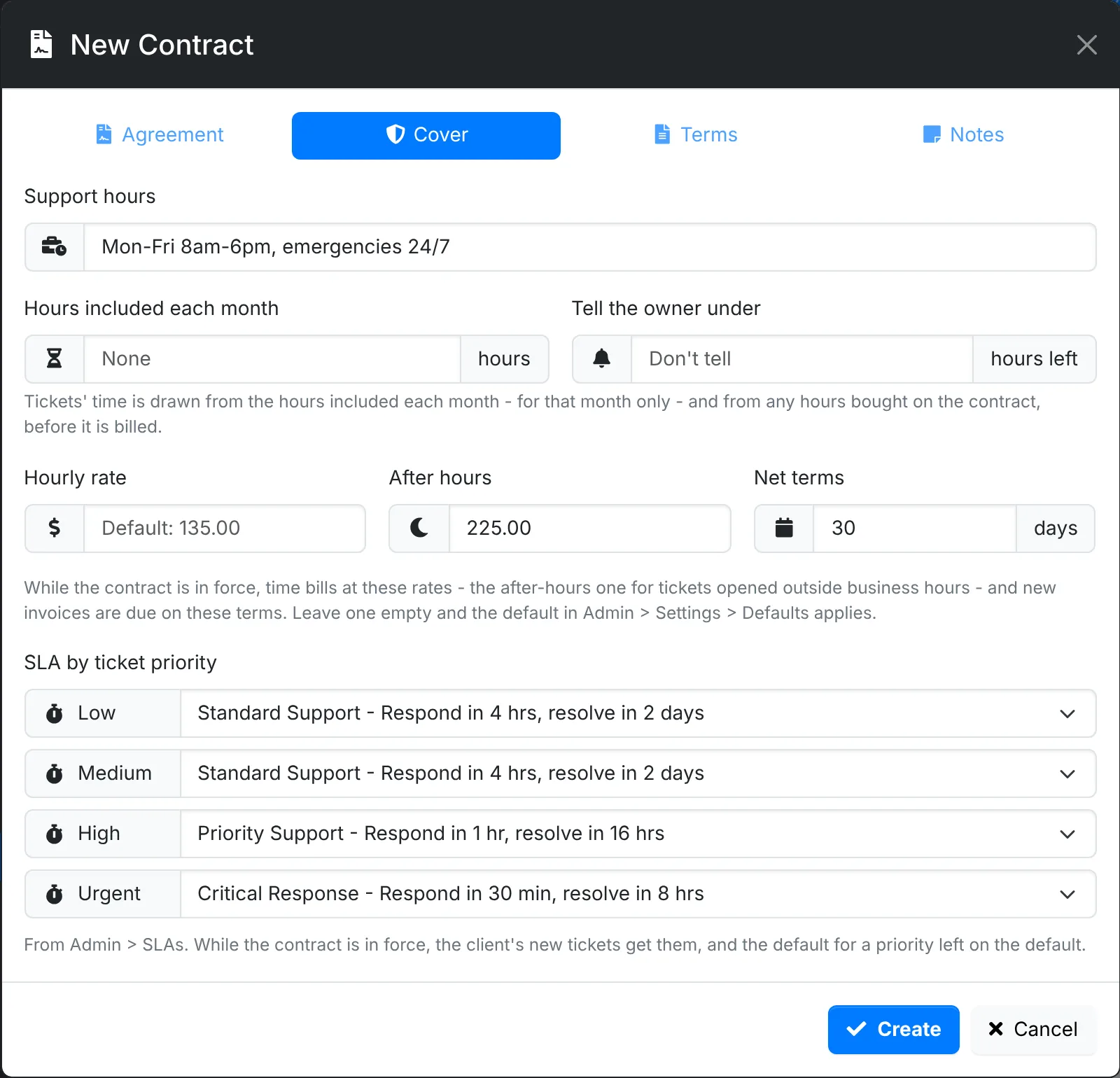The width and height of the screenshot is (1120, 1078).
Task: Click the Cancel button
Action: (1033, 1030)
